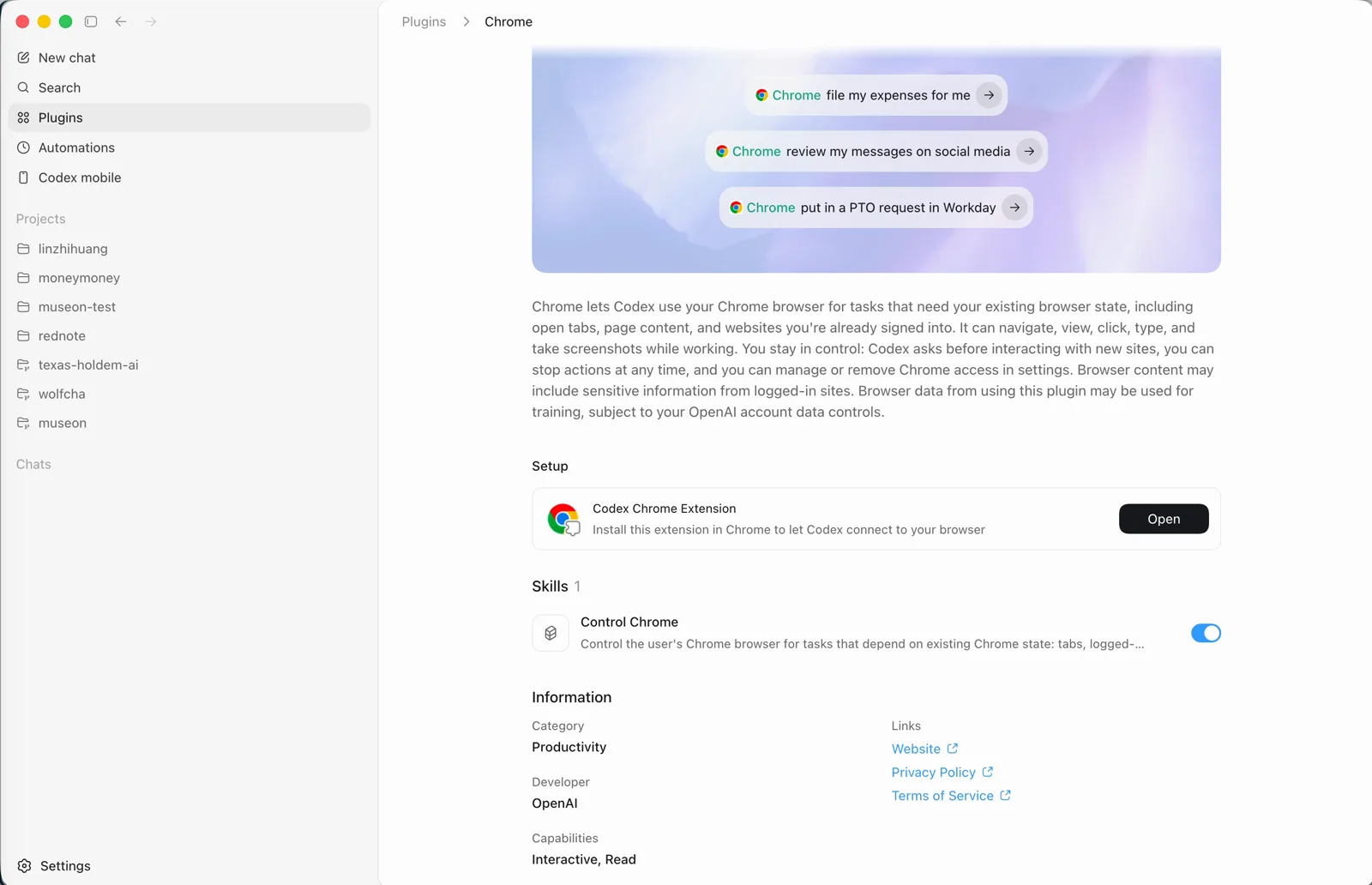Click the Setup heading
This screenshot has width=1372, height=885.
pyautogui.click(x=550, y=466)
